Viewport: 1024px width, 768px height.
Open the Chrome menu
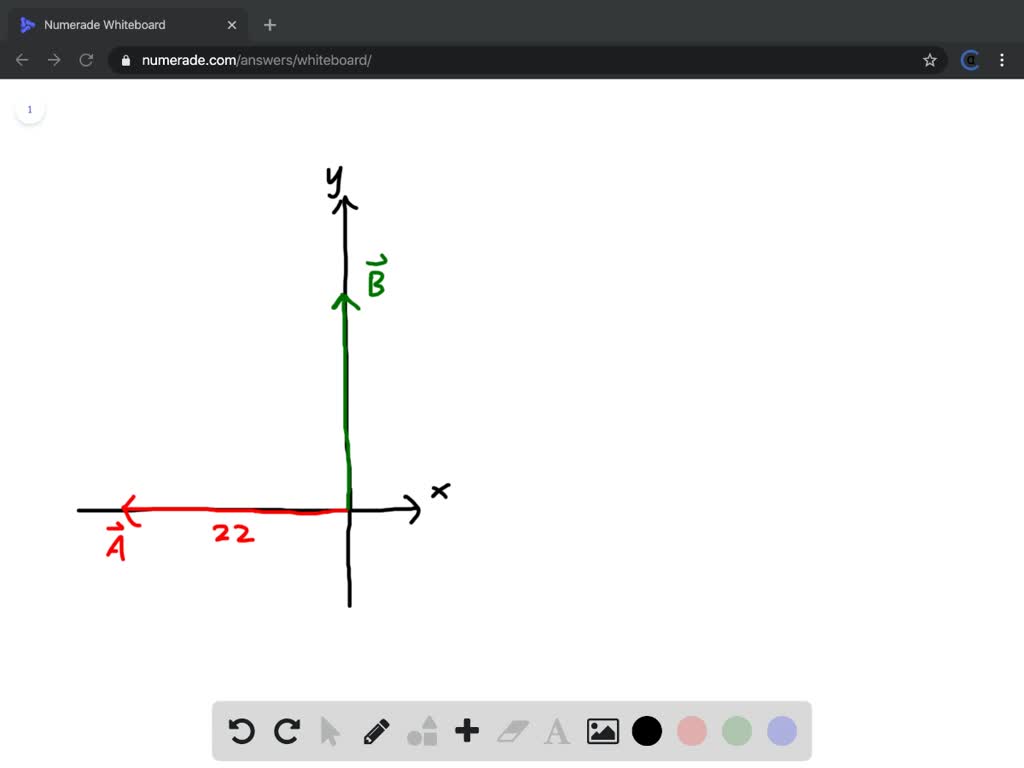(x=1003, y=60)
